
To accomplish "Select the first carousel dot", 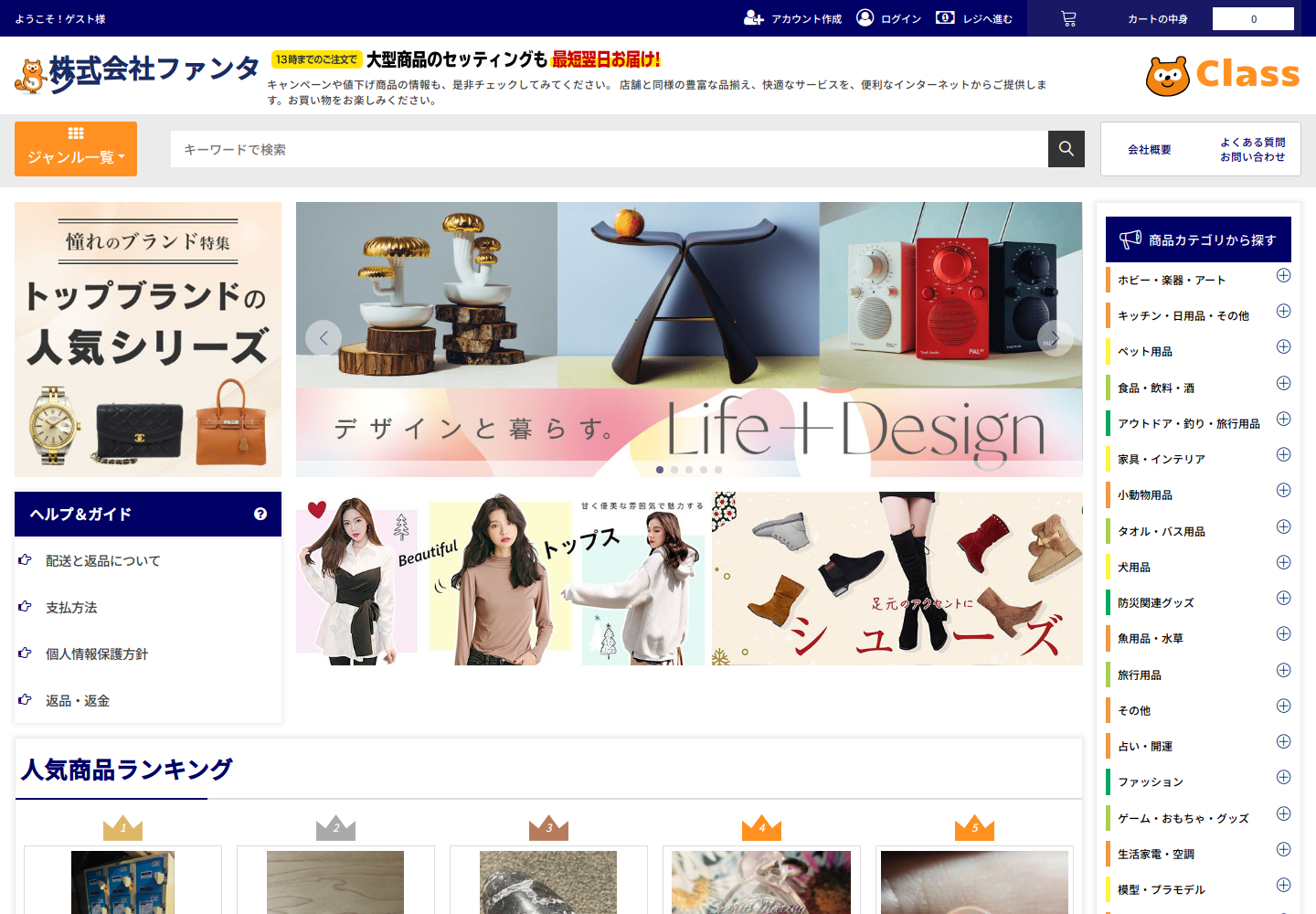I will coord(660,470).
